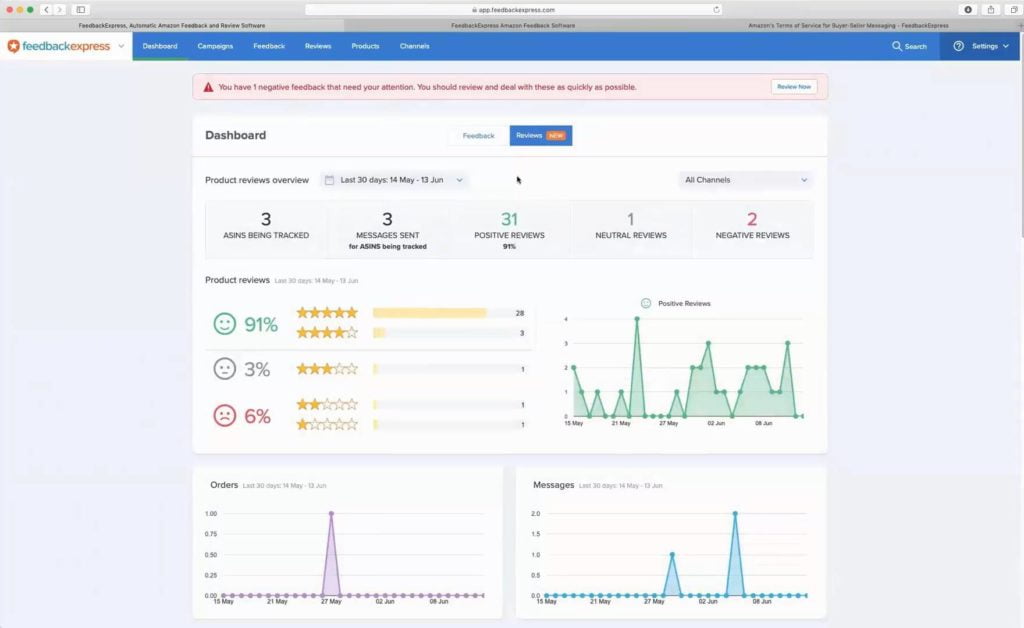Switch to the Feedback dashboard tab
Viewport: 1024px width, 628px height.
click(x=478, y=136)
